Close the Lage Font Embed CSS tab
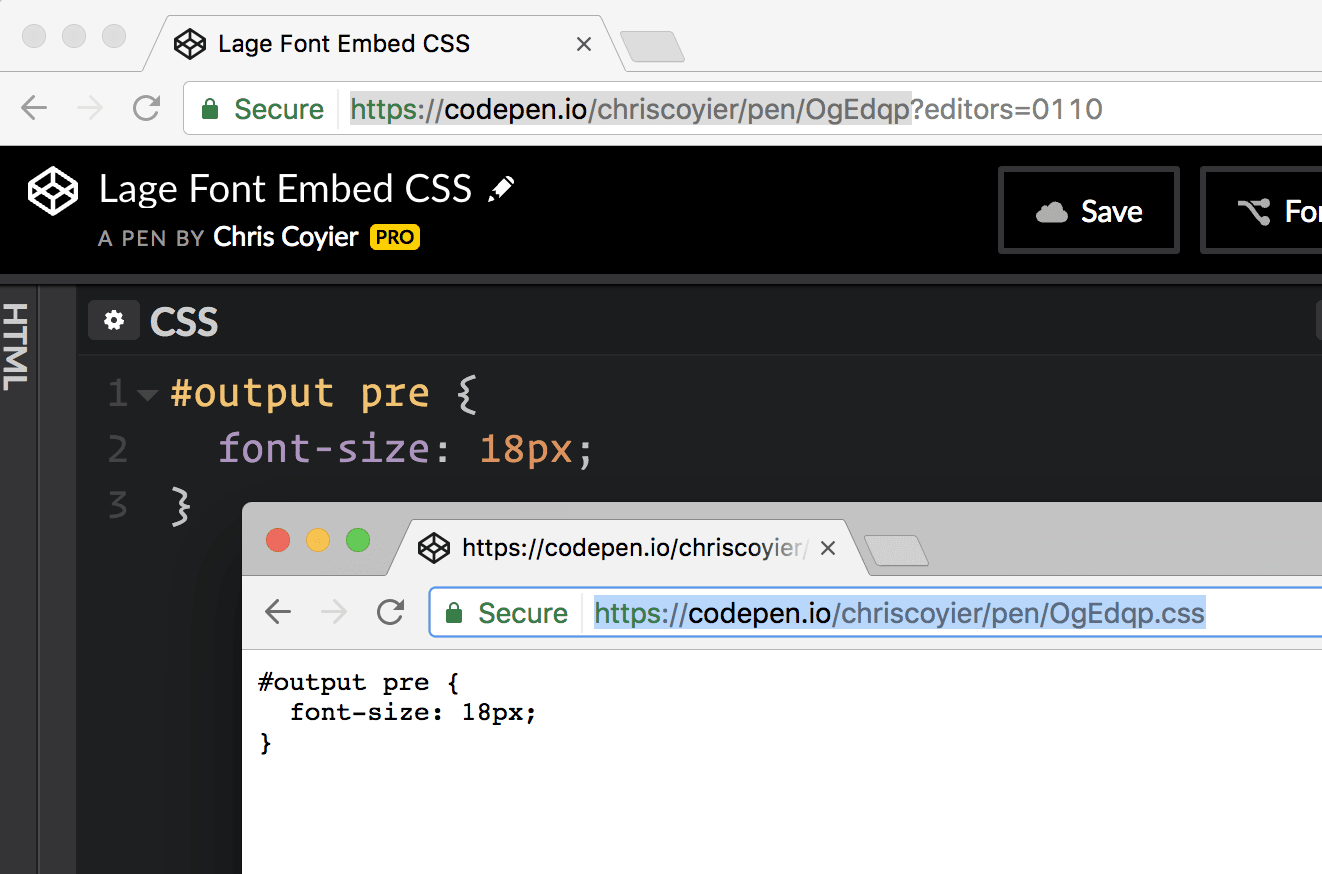Image resolution: width=1322 pixels, height=874 pixels. coord(585,44)
